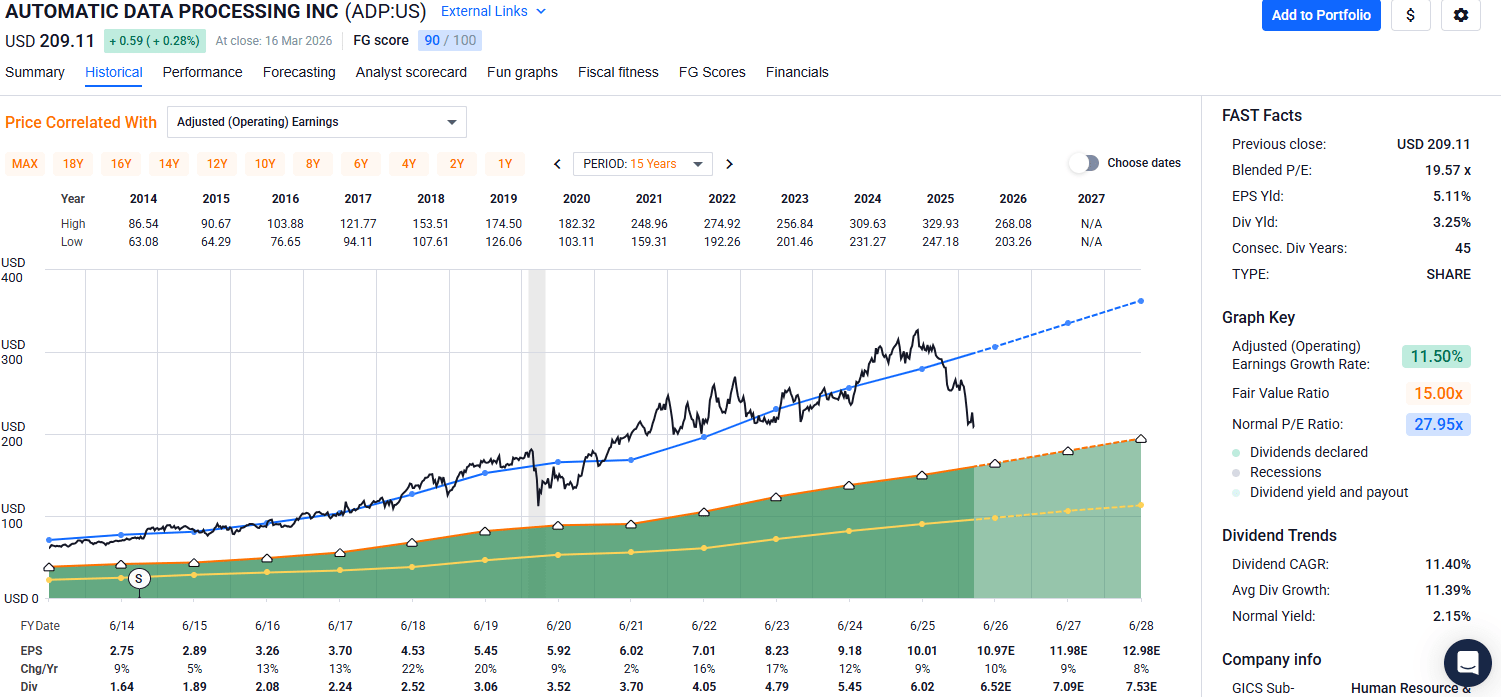Switch to the Summary tab

coord(35,72)
